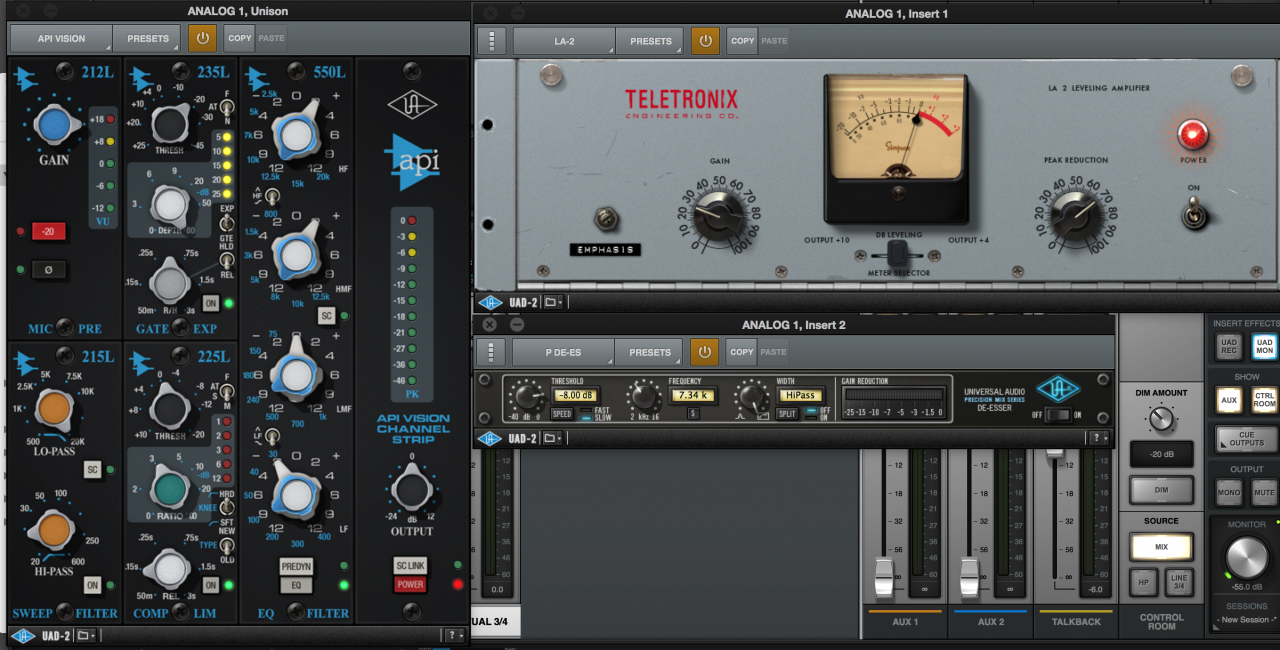The width and height of the screenshot is (1280, 650).
Task: Click the 550L HF band knob
Action: [296, 133]
